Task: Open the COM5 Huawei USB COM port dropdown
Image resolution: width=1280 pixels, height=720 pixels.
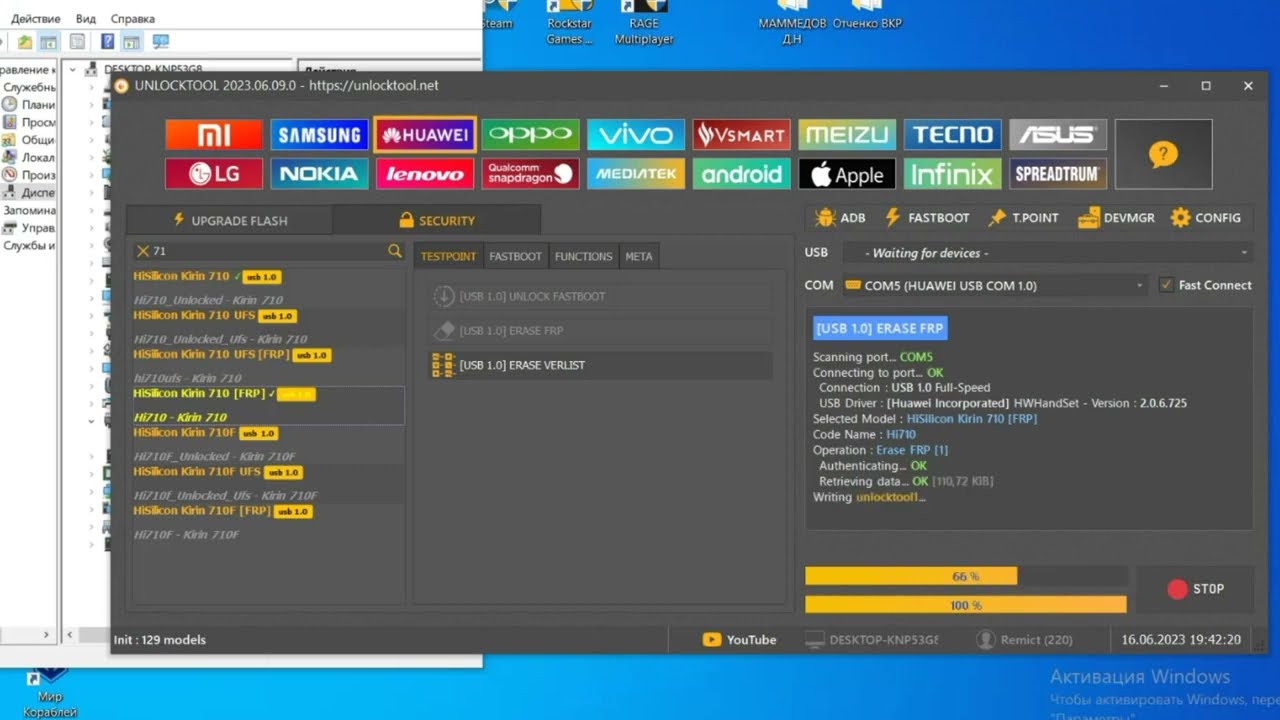Action: (994, 285)
